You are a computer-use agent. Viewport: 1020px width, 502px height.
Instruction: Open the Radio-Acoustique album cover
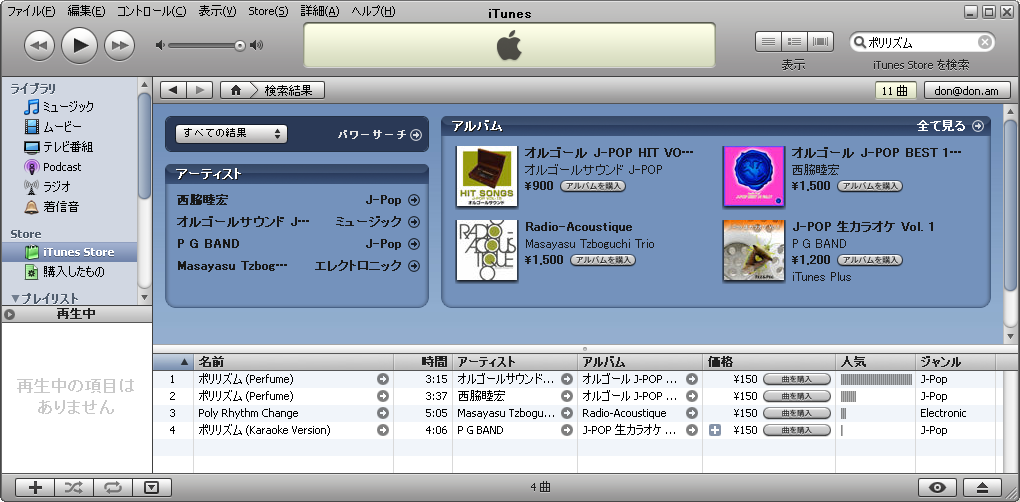point(487,250)
